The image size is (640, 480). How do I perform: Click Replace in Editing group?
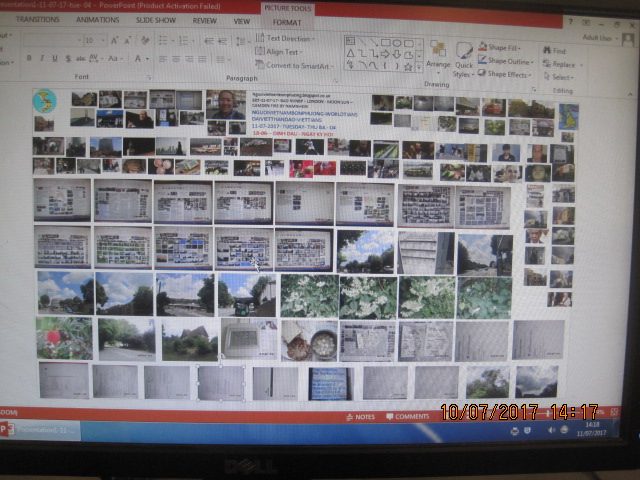pos(562,64)
